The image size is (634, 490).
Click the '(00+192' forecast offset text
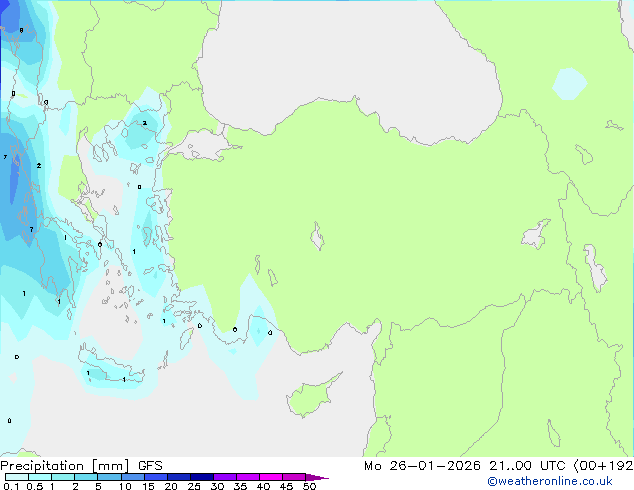(603, 466)
